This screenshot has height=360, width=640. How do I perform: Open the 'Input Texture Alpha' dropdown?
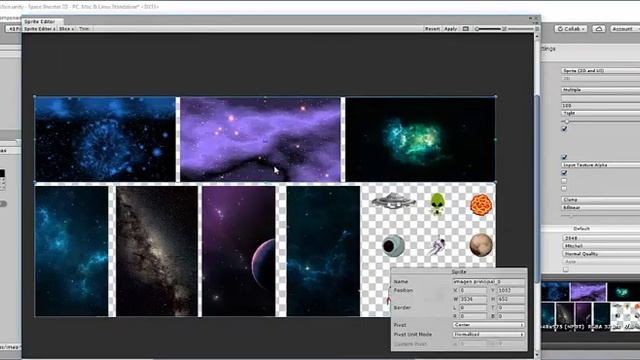(x=600, y=165)
